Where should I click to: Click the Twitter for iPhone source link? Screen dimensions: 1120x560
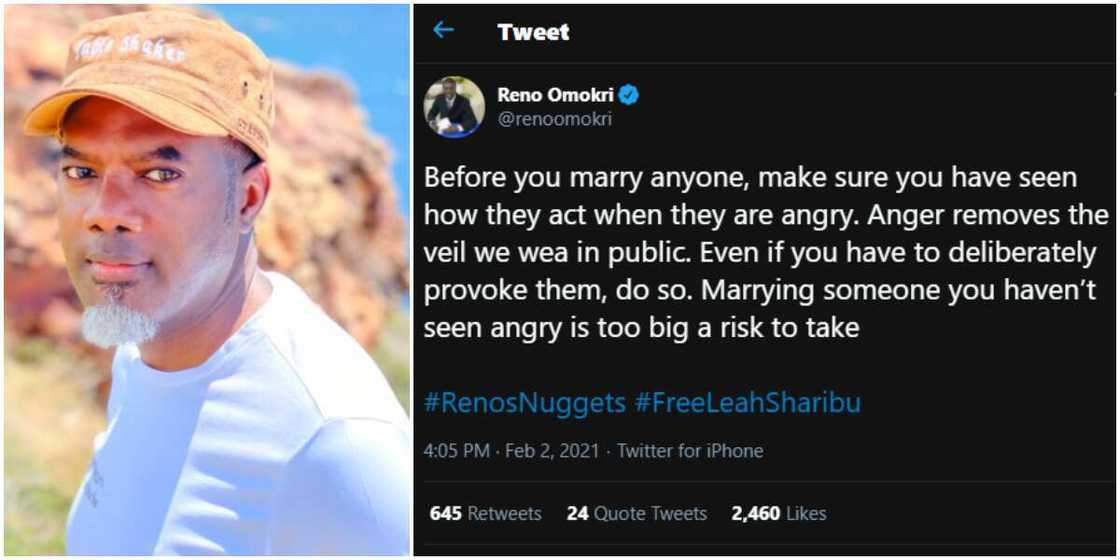[689, 451]
